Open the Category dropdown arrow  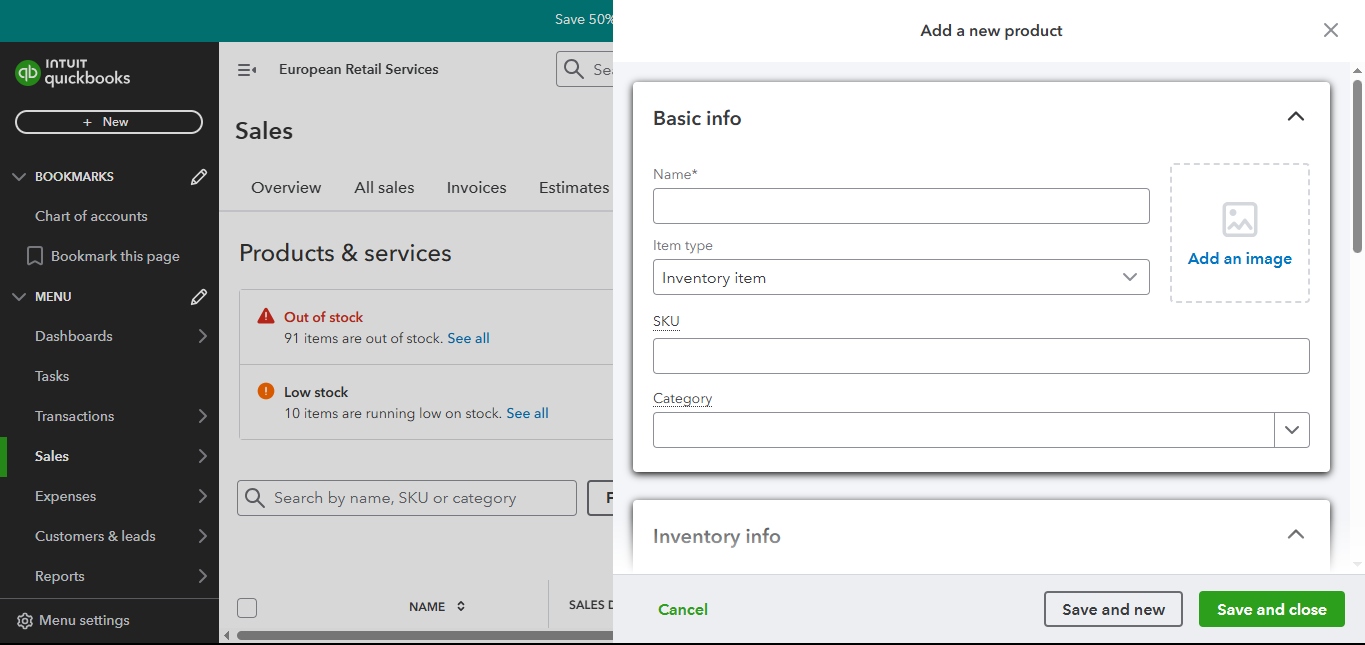[1291, 430]
